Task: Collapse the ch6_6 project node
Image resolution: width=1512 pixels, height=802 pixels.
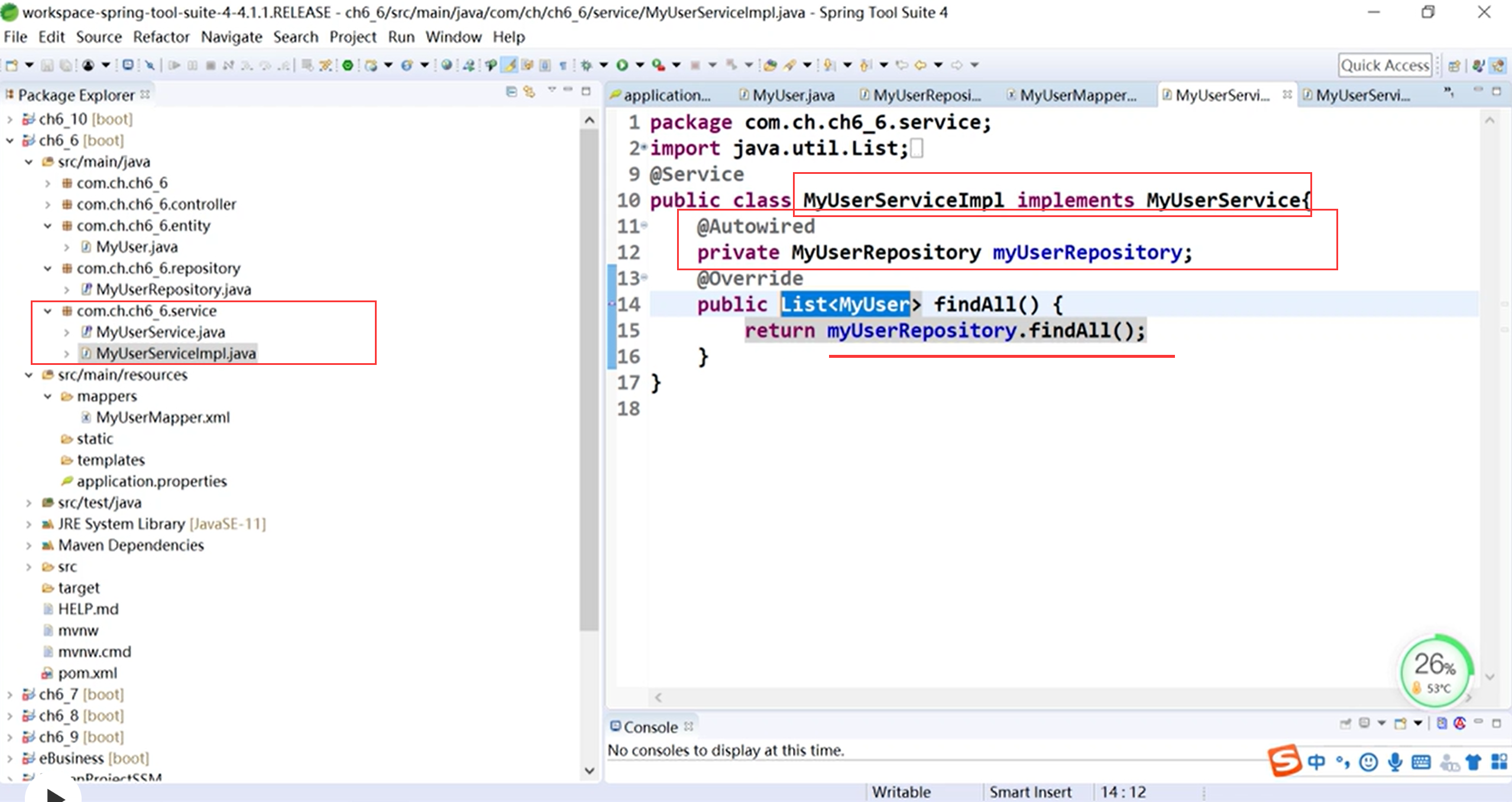Action: pyautogui.click(x=10, y=141)
